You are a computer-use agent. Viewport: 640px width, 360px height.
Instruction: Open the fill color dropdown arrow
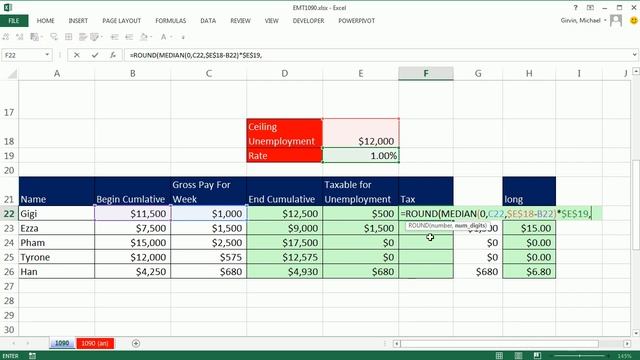pos(150,37)
